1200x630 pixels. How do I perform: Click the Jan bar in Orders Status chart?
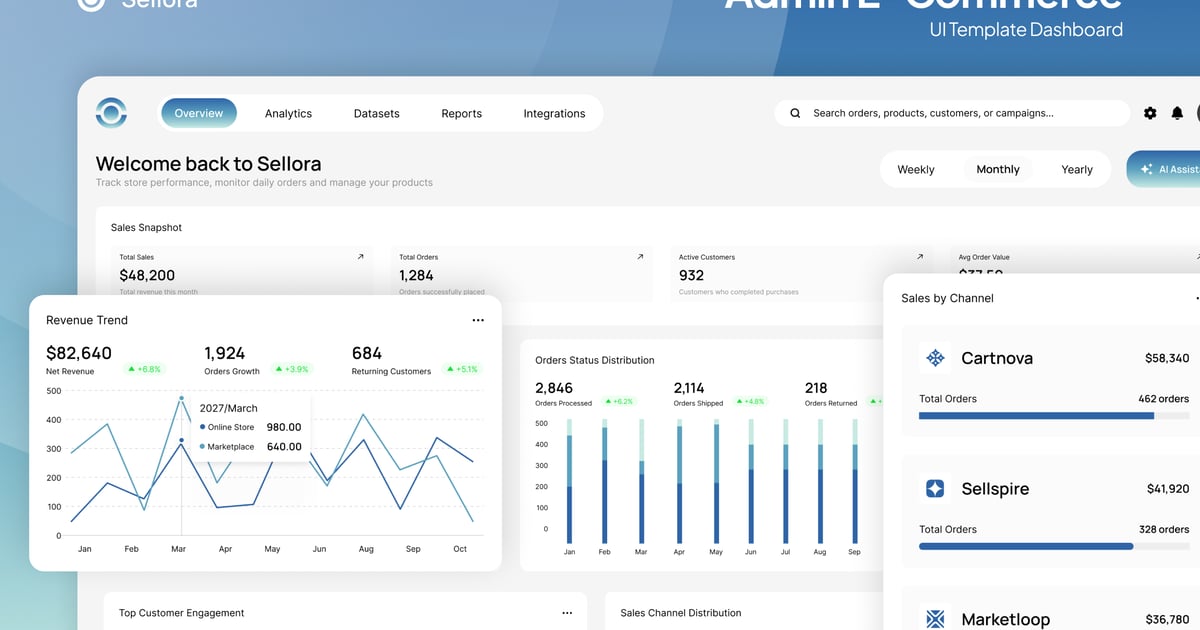569,481
